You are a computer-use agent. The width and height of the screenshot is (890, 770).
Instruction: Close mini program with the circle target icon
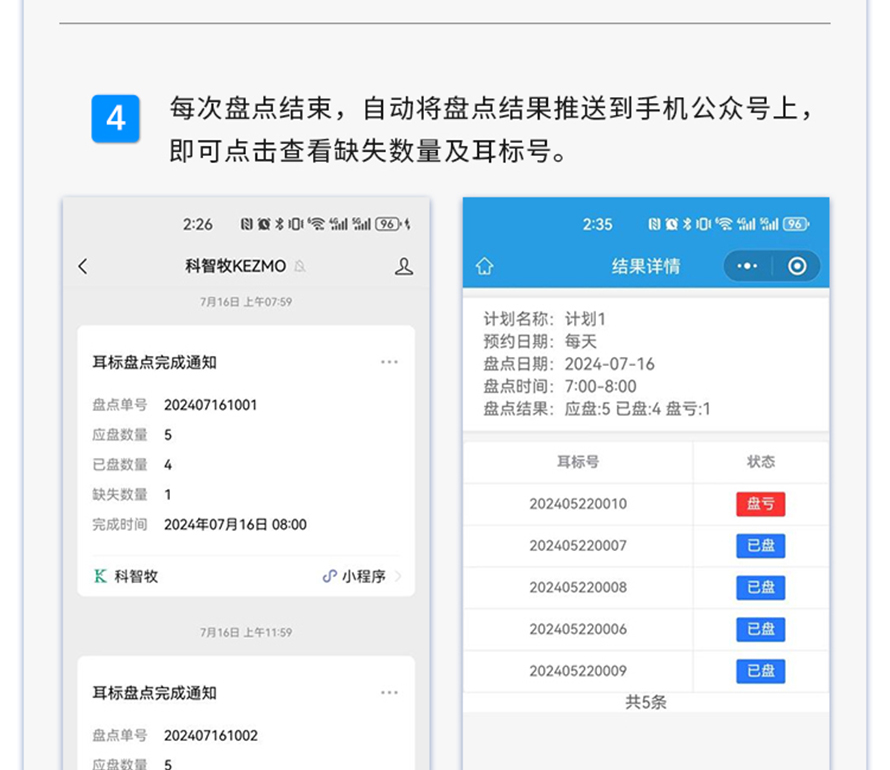[797, 266]
